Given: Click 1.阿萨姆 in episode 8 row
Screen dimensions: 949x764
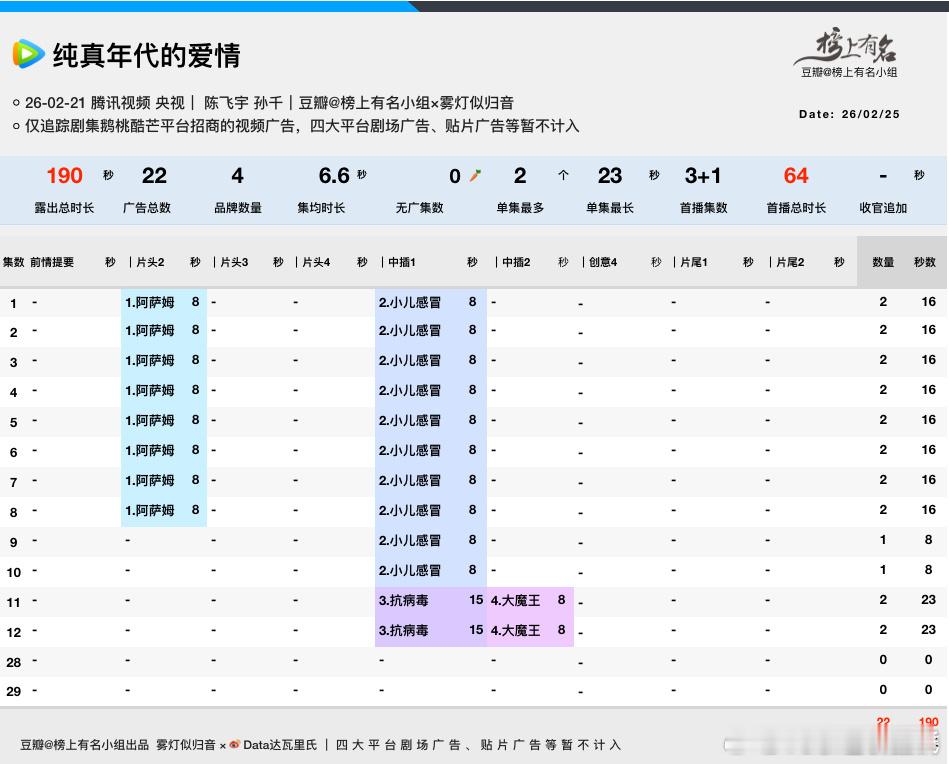Looking at the screenshot, I should coord(149,510).
